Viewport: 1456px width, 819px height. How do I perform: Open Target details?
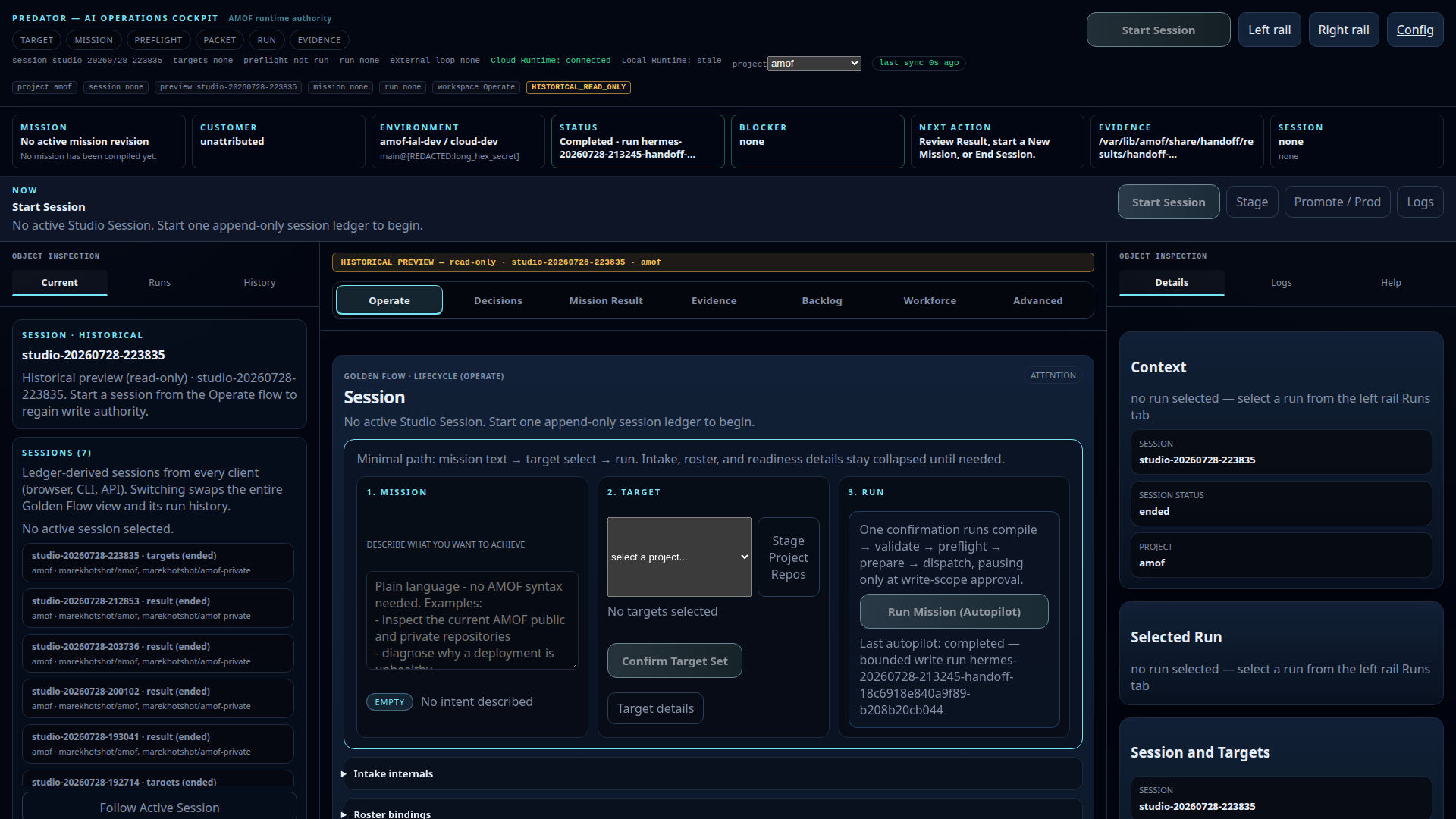(x=654, y=708)
